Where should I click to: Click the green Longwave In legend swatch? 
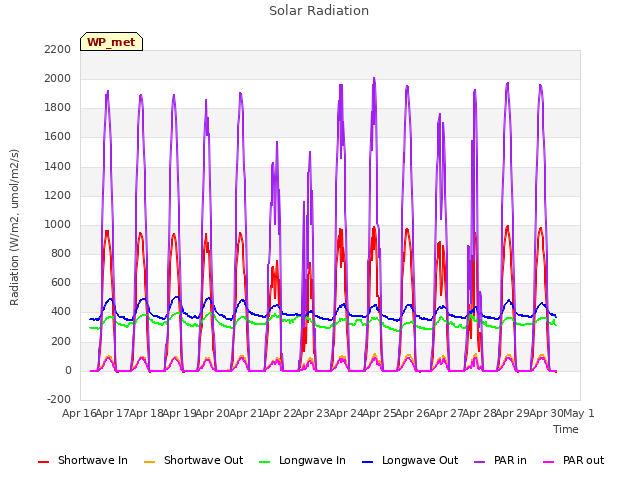265,462
